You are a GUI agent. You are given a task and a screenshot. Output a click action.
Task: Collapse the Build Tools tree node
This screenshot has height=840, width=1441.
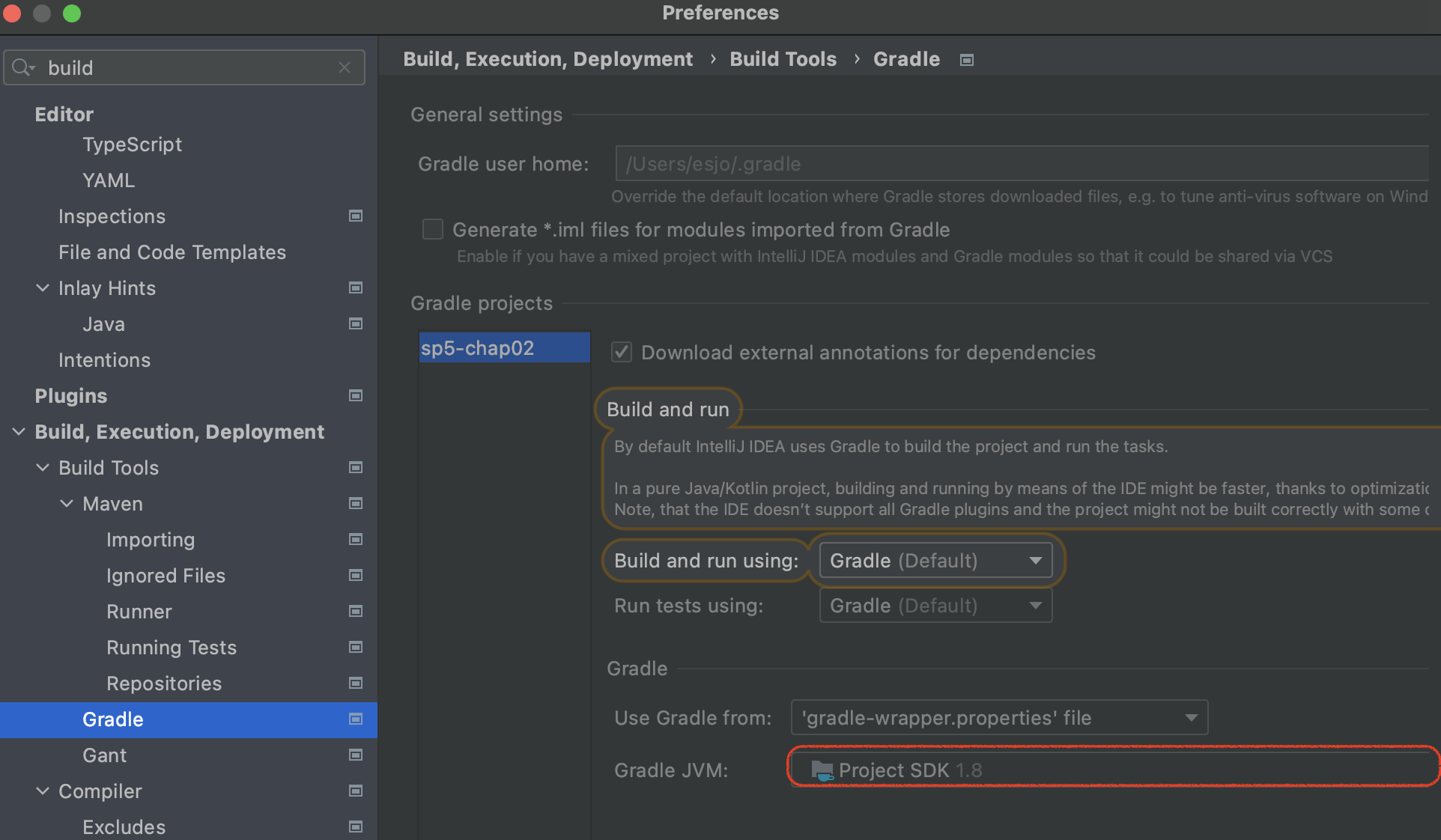(x=43, y=467)
